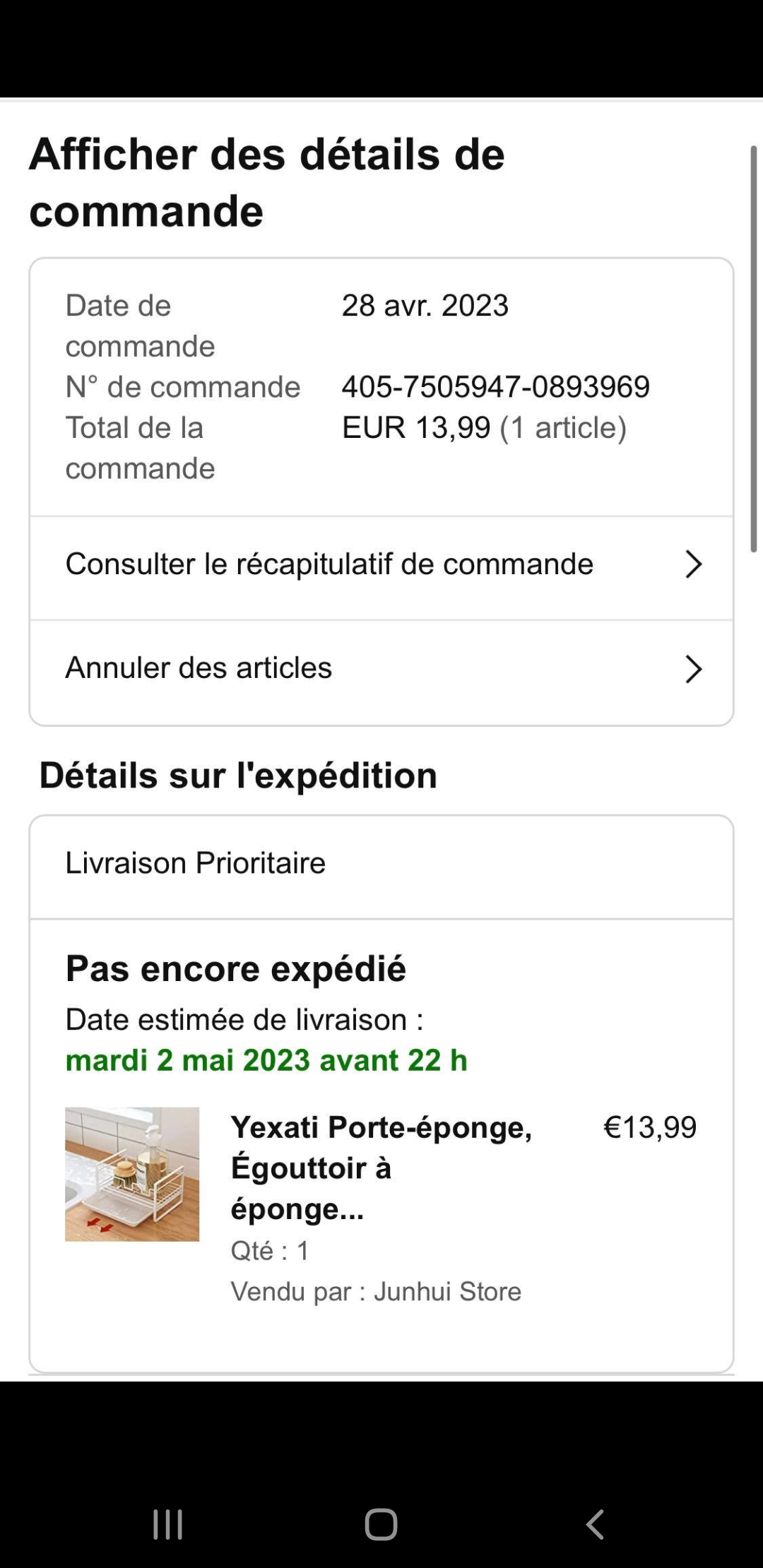Viewport: 763px width, 1568px height.
Task: Select Annuler des articles
Action: click(199, 668)
